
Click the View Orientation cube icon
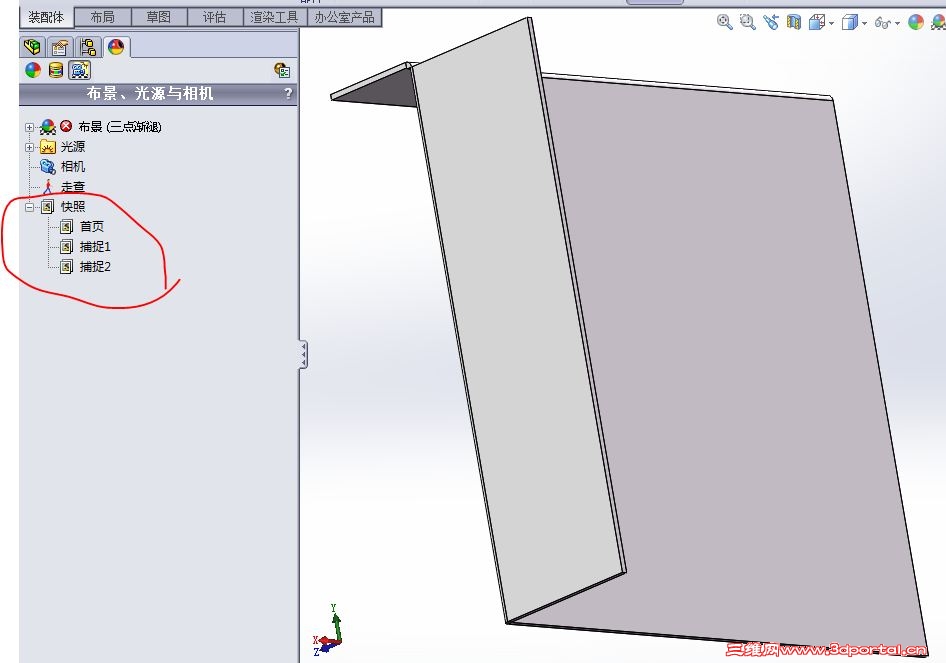click(817, 23)
